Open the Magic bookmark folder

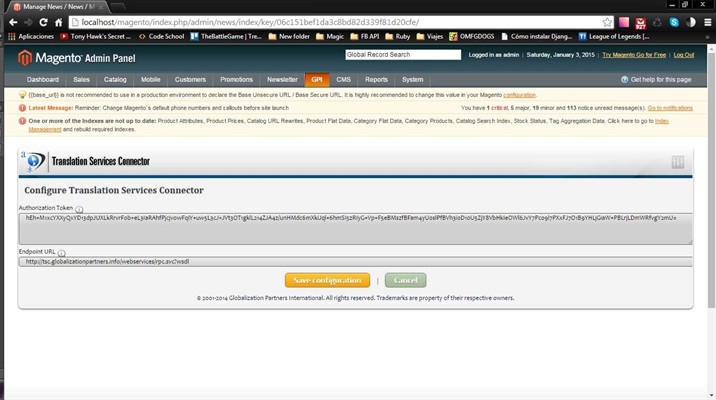(330, 36)
